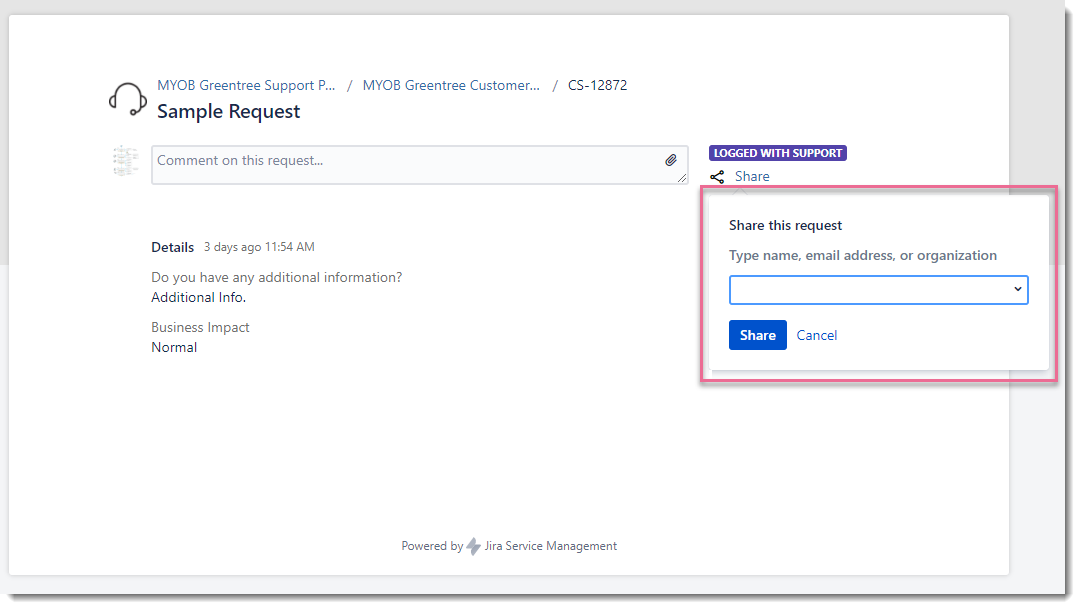Click the 'Normal' business impact value
This screenshot has width=1080, height=609.
pos(174,347)
